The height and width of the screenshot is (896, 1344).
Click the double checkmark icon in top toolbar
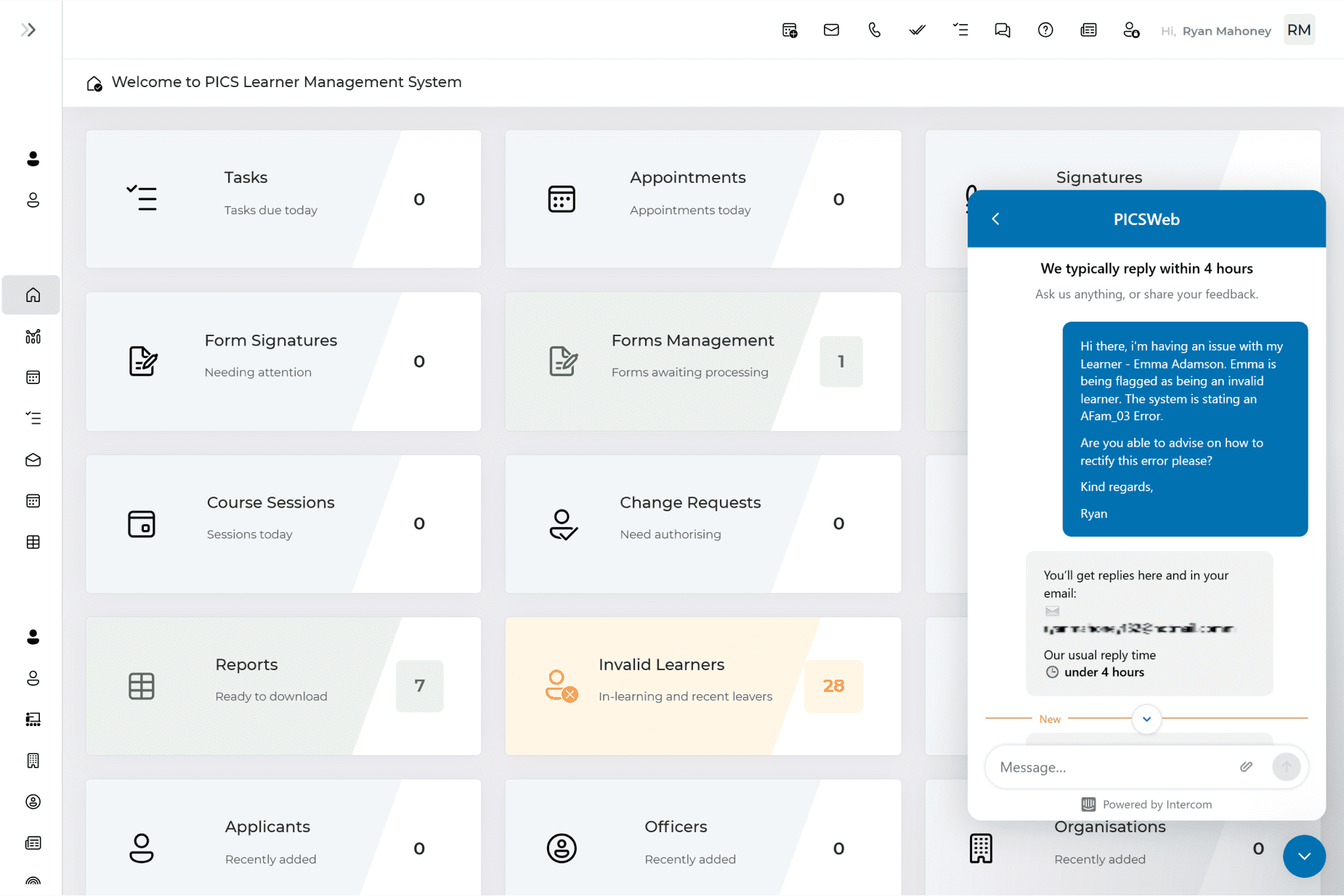pos(917,30)
